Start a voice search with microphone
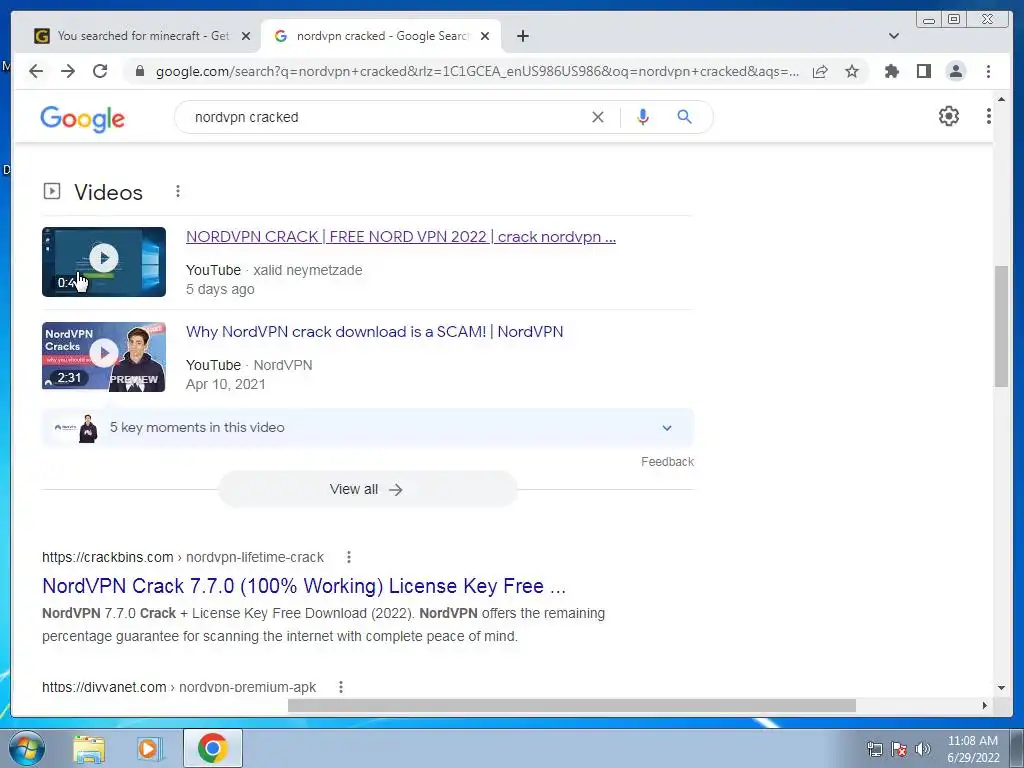 pos(643,117)
